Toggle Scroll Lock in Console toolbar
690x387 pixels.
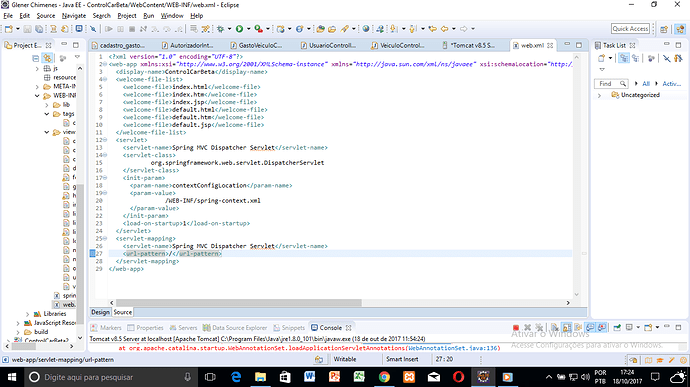click(x=567, y=328)
